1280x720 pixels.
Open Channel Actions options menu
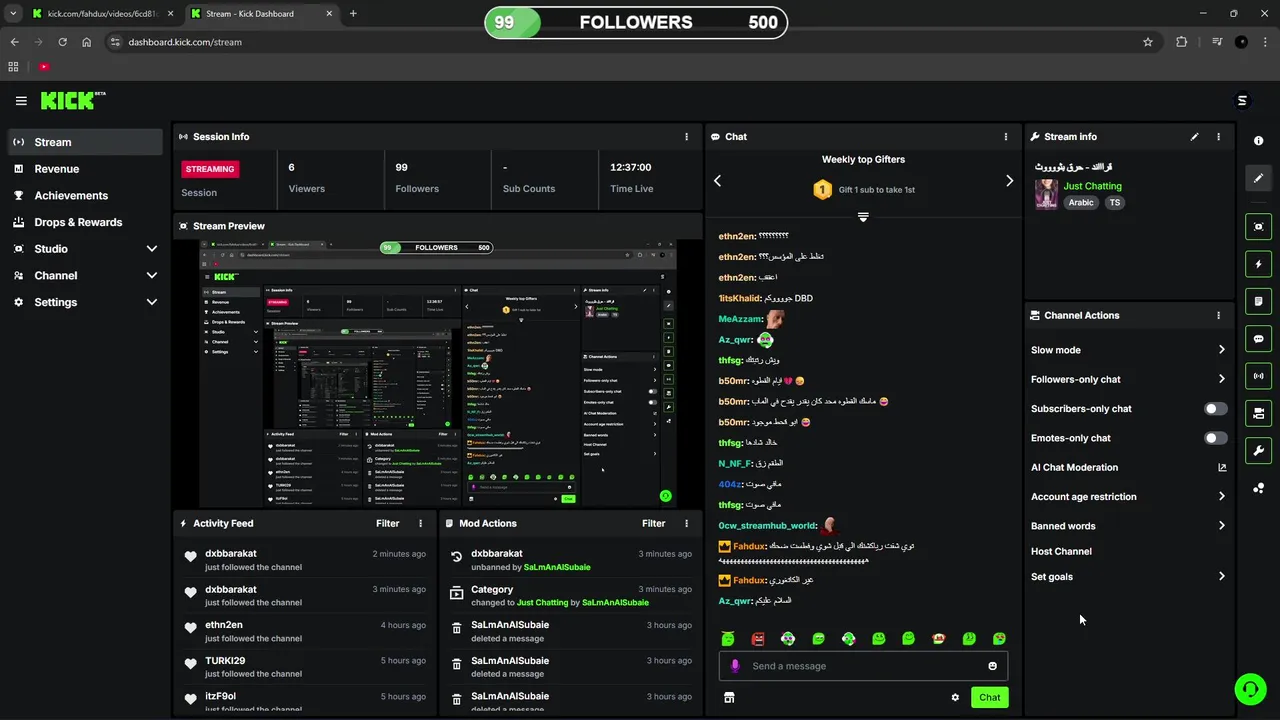point(1218,315)
